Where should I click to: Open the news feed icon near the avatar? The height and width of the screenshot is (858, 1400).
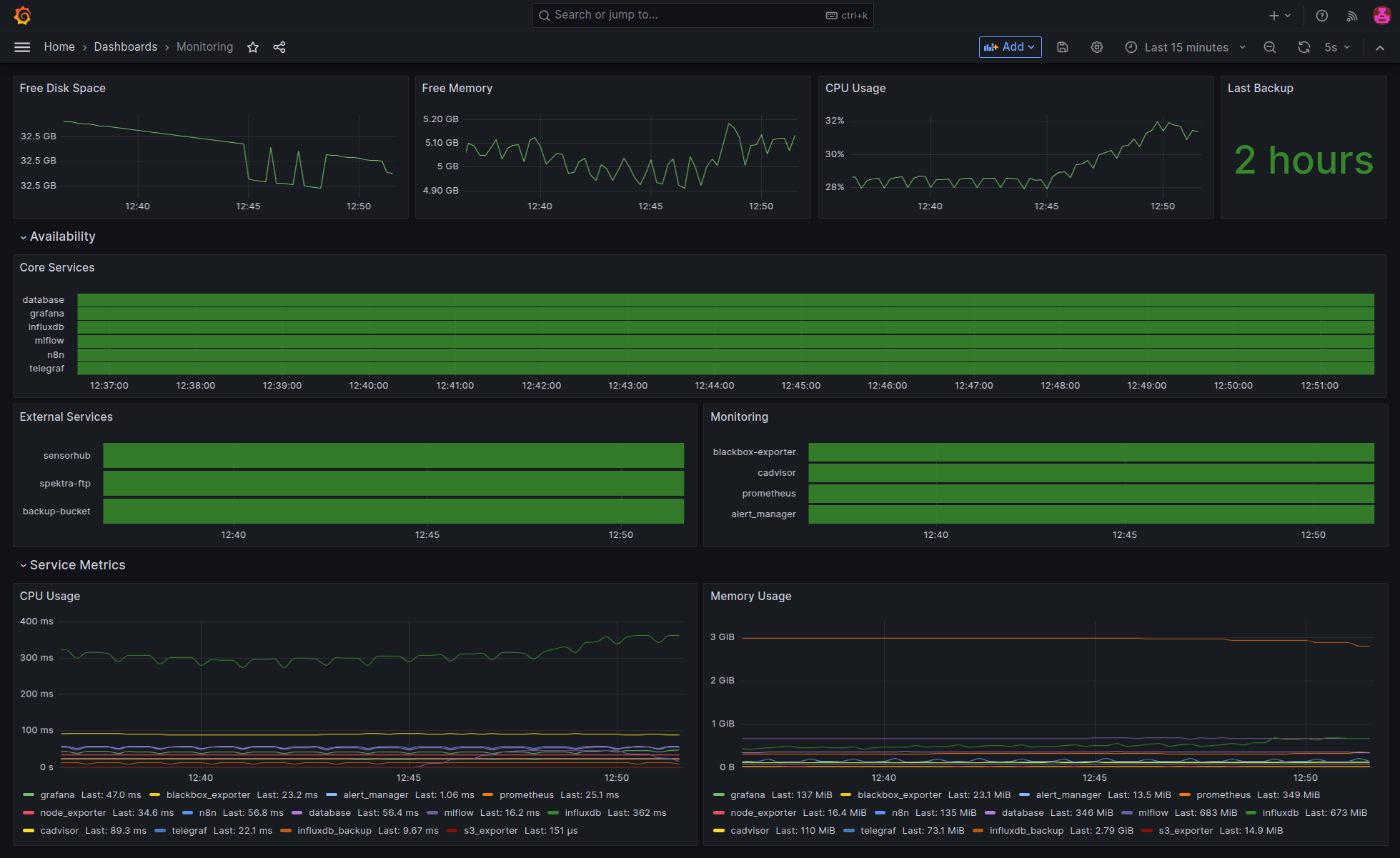(x=1351, y=15)
